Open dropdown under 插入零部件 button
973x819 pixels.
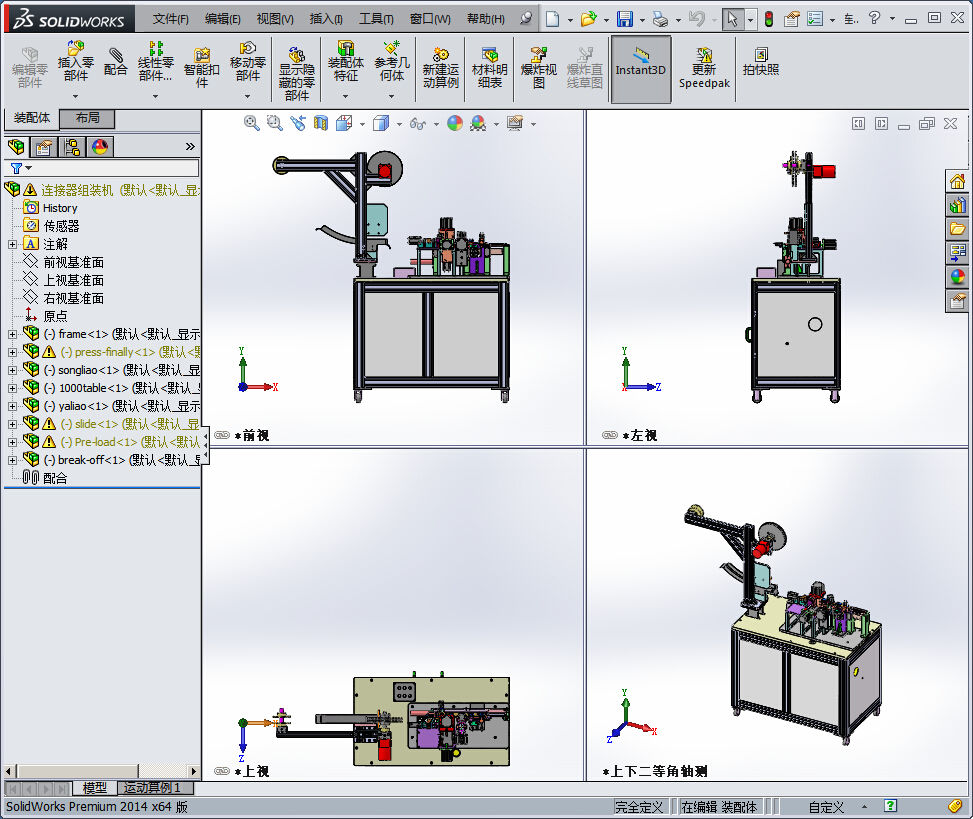tap(76, 96)
